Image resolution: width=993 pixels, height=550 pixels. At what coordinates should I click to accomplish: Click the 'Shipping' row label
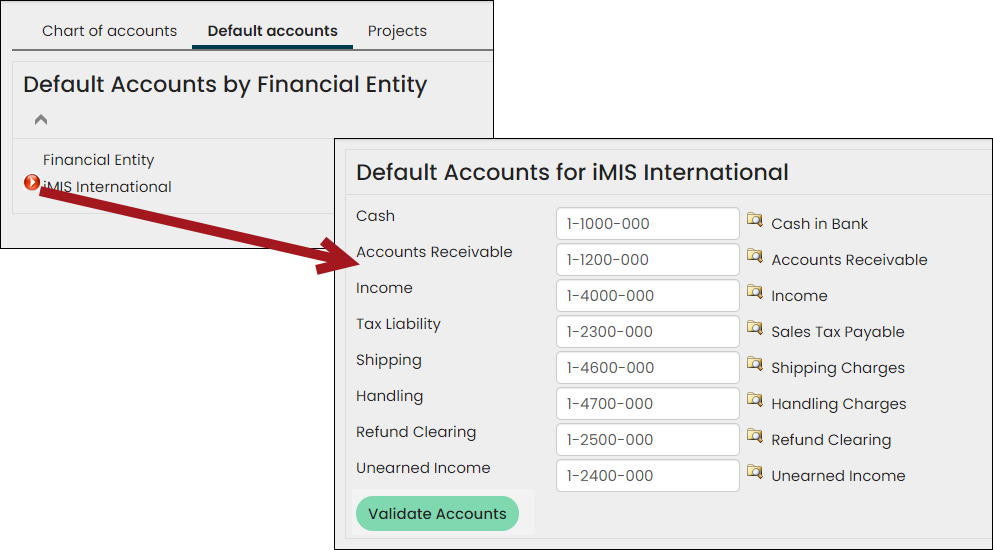click(389, 360)
